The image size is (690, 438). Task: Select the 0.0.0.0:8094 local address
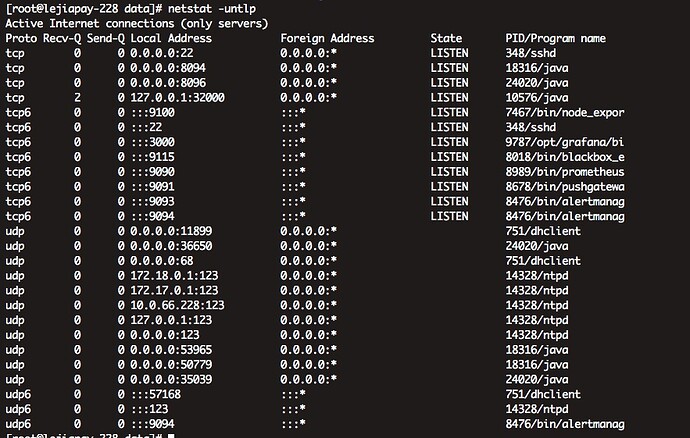pyautogui.click(x=168, y=67)
